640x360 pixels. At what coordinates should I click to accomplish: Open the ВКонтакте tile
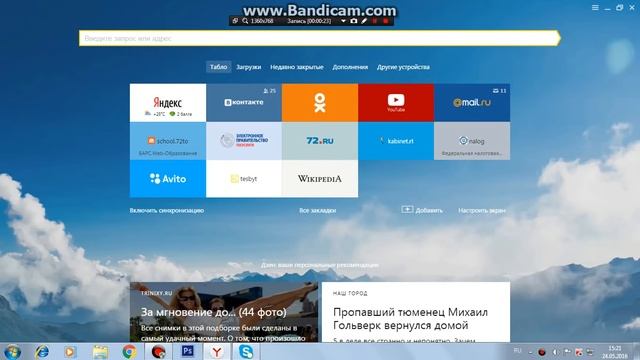point(244,102)
